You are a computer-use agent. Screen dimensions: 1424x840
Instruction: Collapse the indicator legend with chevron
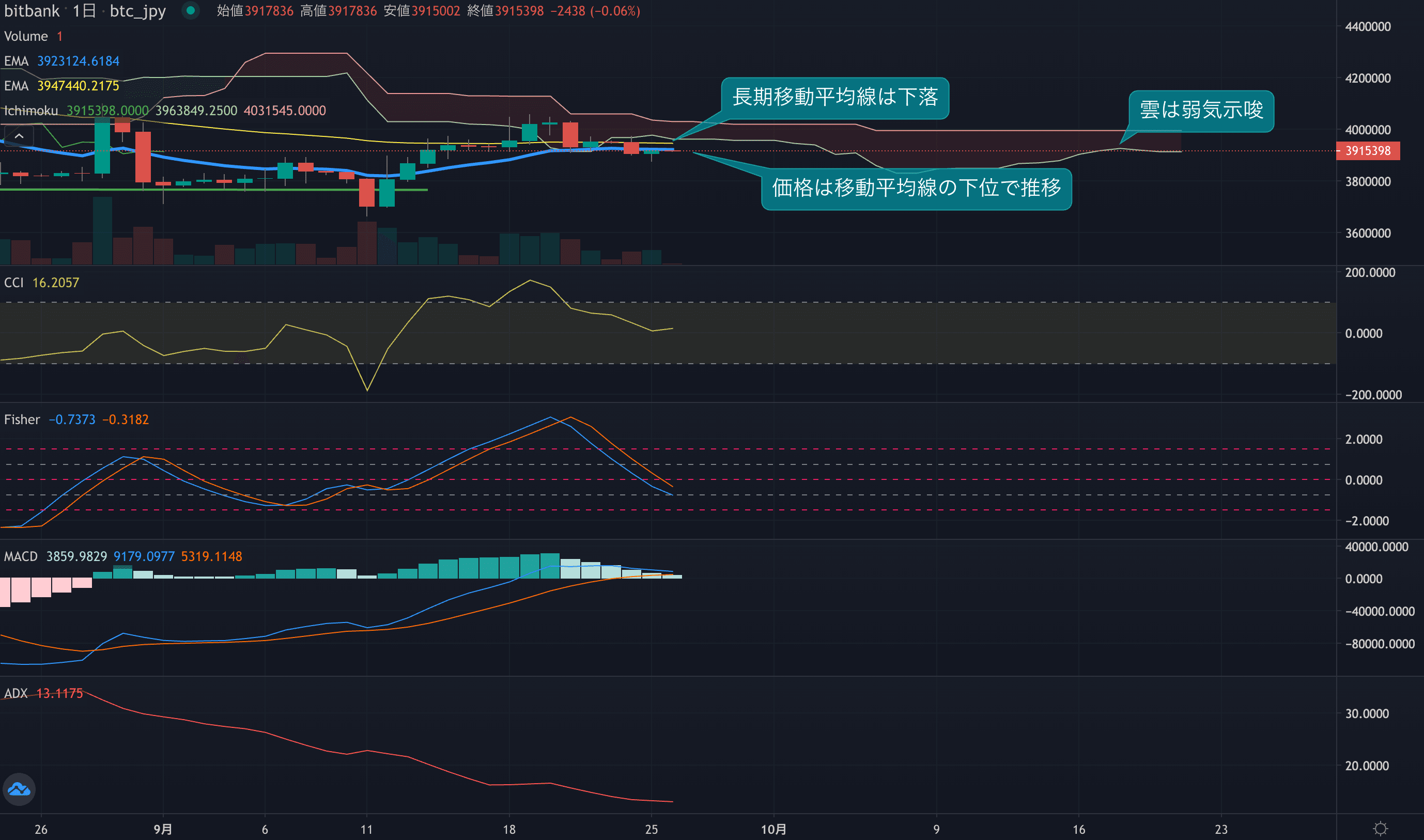19,136
